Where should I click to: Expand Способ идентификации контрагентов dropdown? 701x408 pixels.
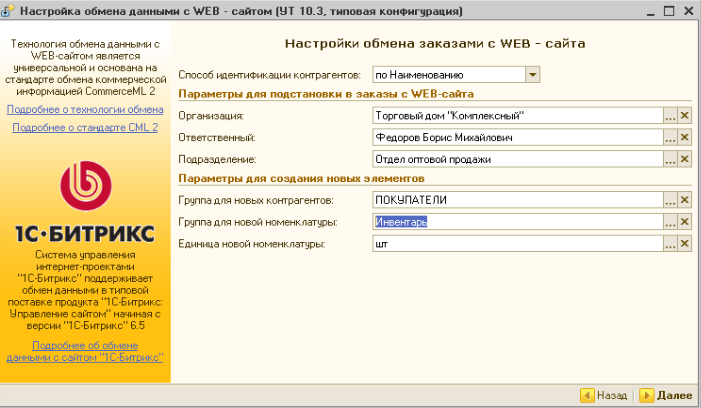[532, 74]
